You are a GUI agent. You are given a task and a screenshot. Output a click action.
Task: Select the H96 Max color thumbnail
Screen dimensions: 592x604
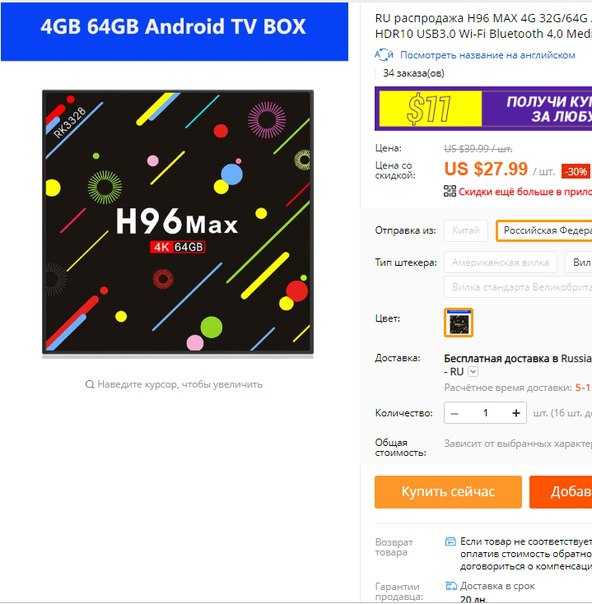click(x=458, y=322)
